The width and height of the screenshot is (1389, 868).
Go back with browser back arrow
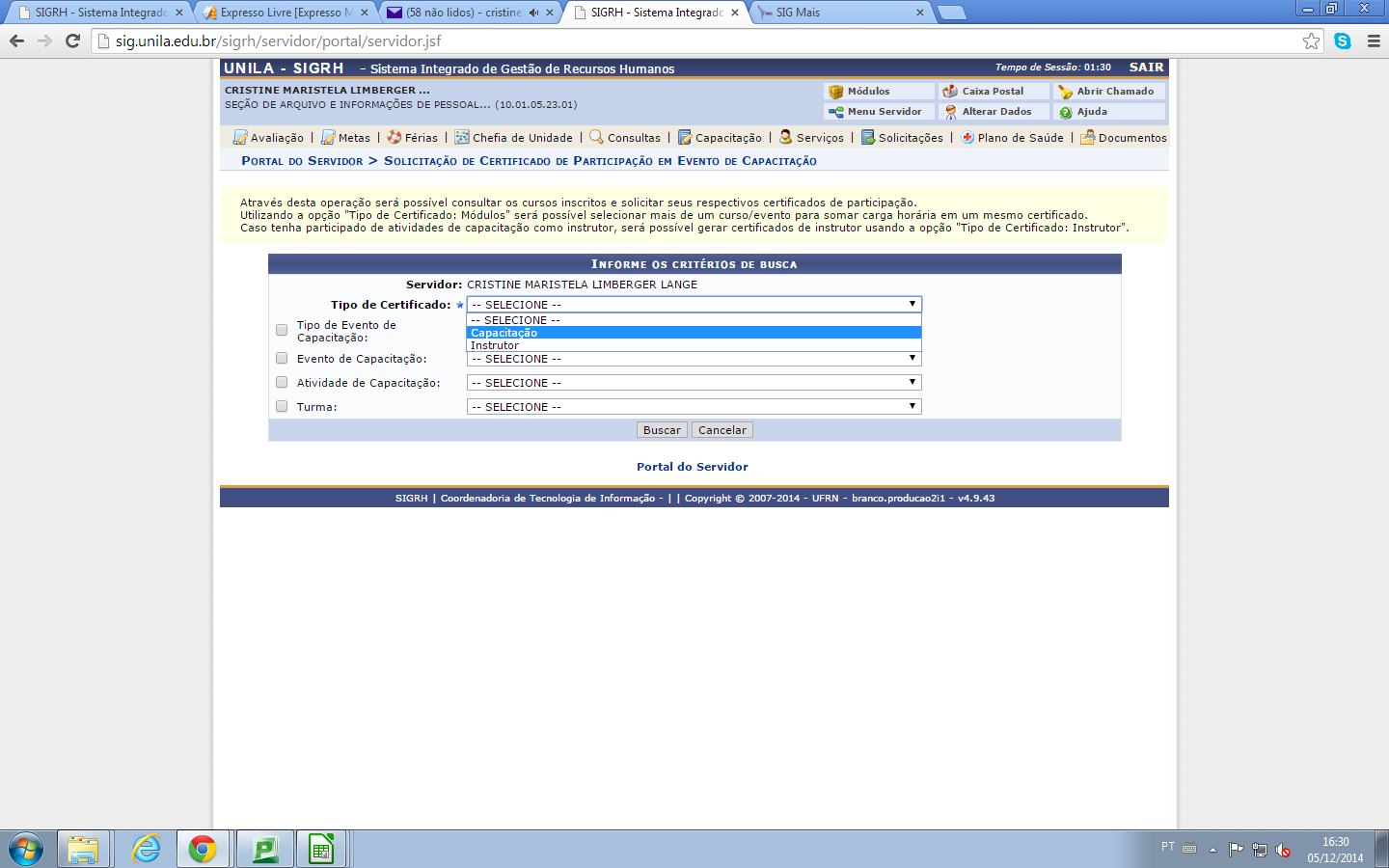(16, 41)
